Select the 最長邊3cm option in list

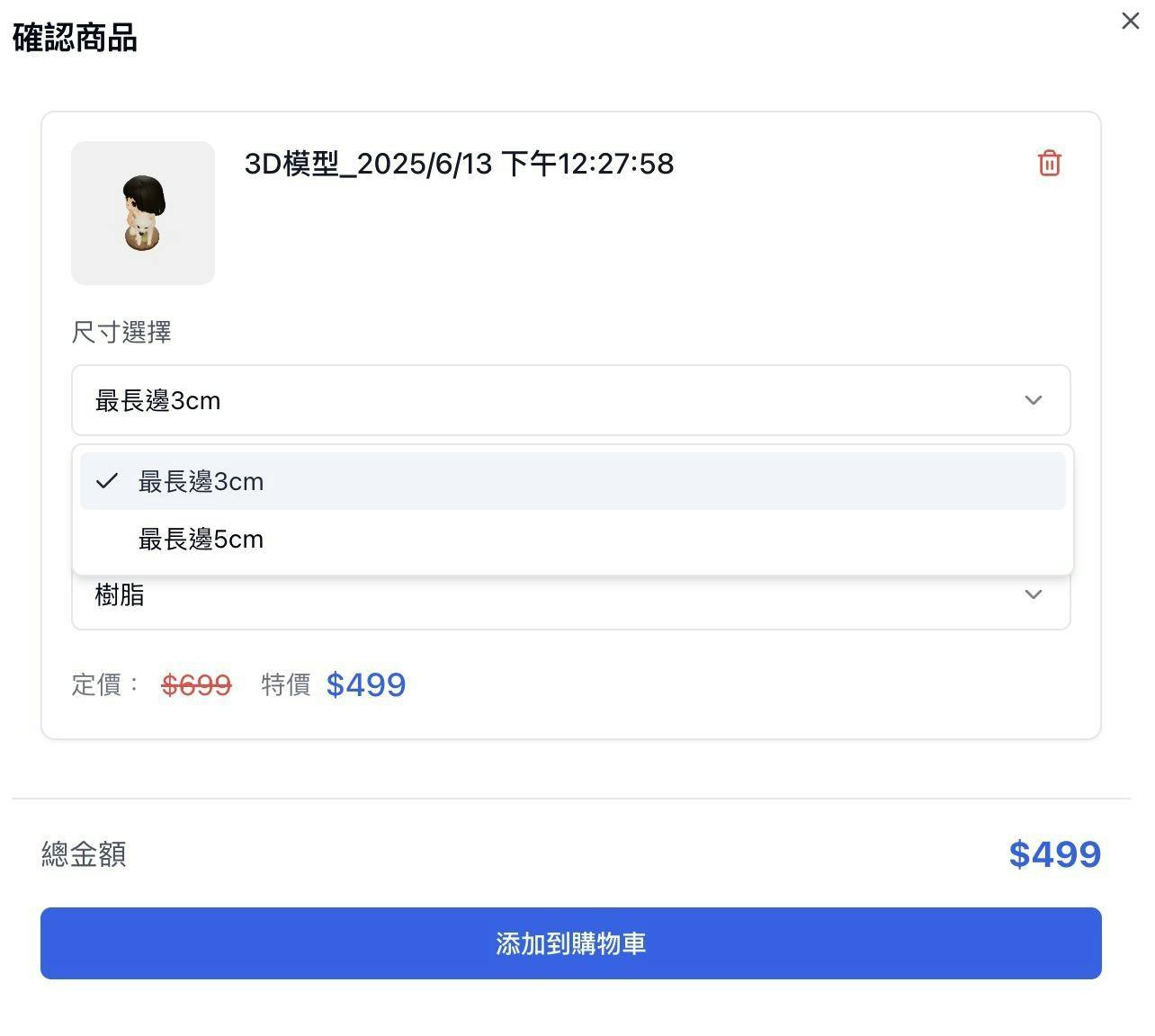[573, 481]
